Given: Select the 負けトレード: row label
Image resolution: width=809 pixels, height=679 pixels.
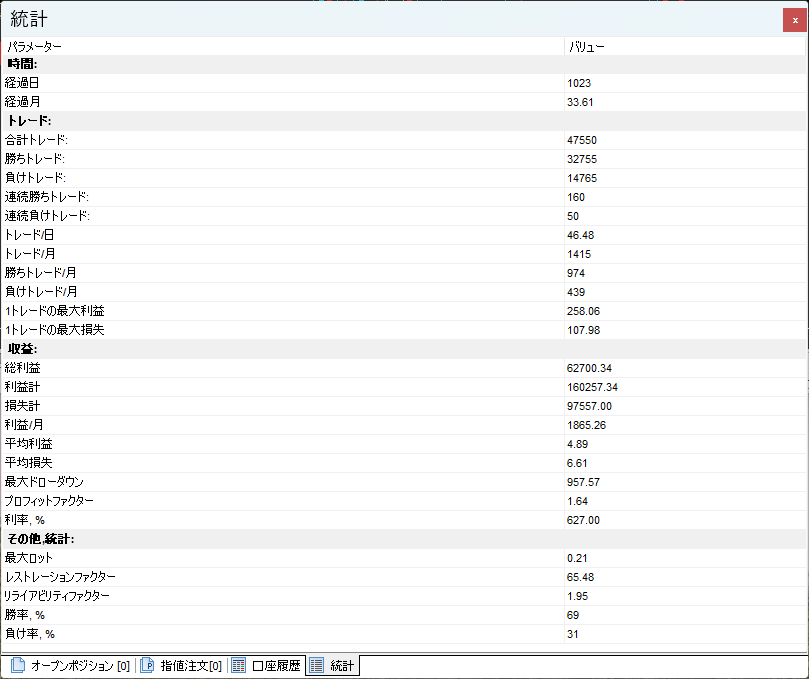Looking at the screenshot, I should point(36,178).
